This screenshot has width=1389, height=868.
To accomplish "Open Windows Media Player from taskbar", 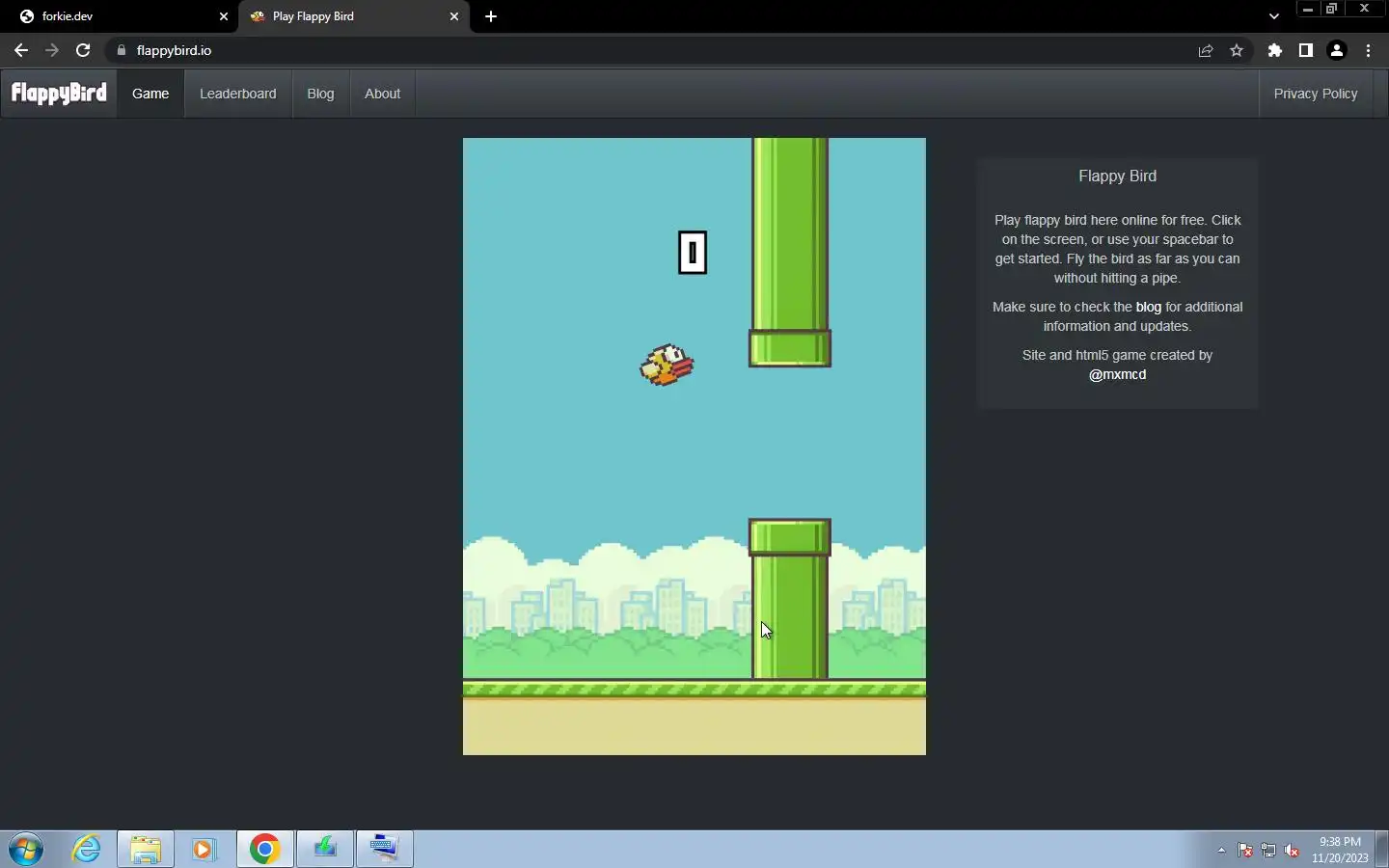I will (x=204, y=849).
